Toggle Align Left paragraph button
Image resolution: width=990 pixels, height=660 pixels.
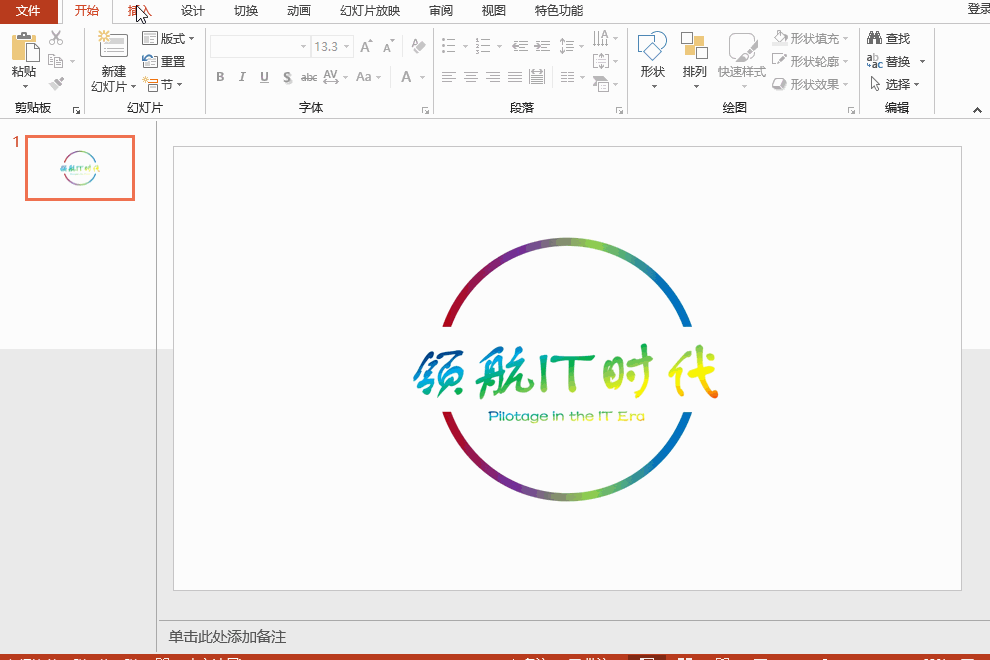pos(449,77)
